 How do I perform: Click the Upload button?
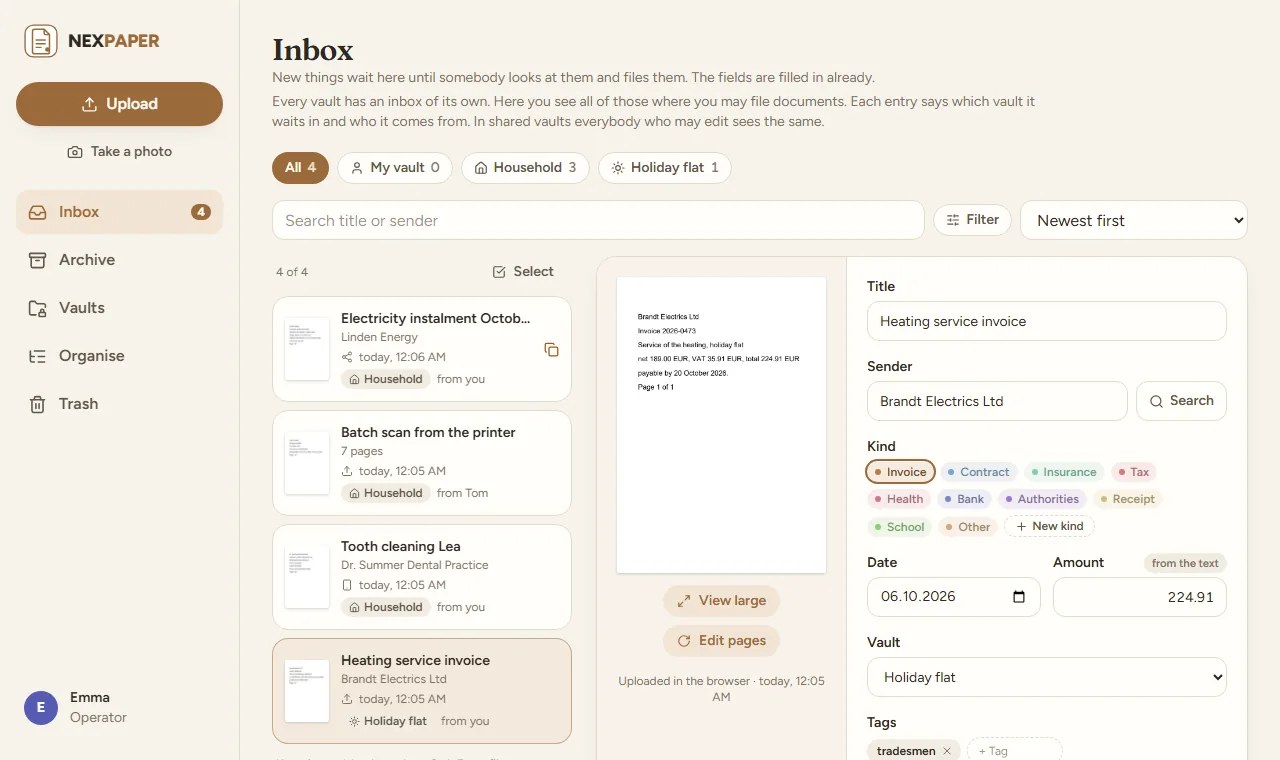point(119,104)
